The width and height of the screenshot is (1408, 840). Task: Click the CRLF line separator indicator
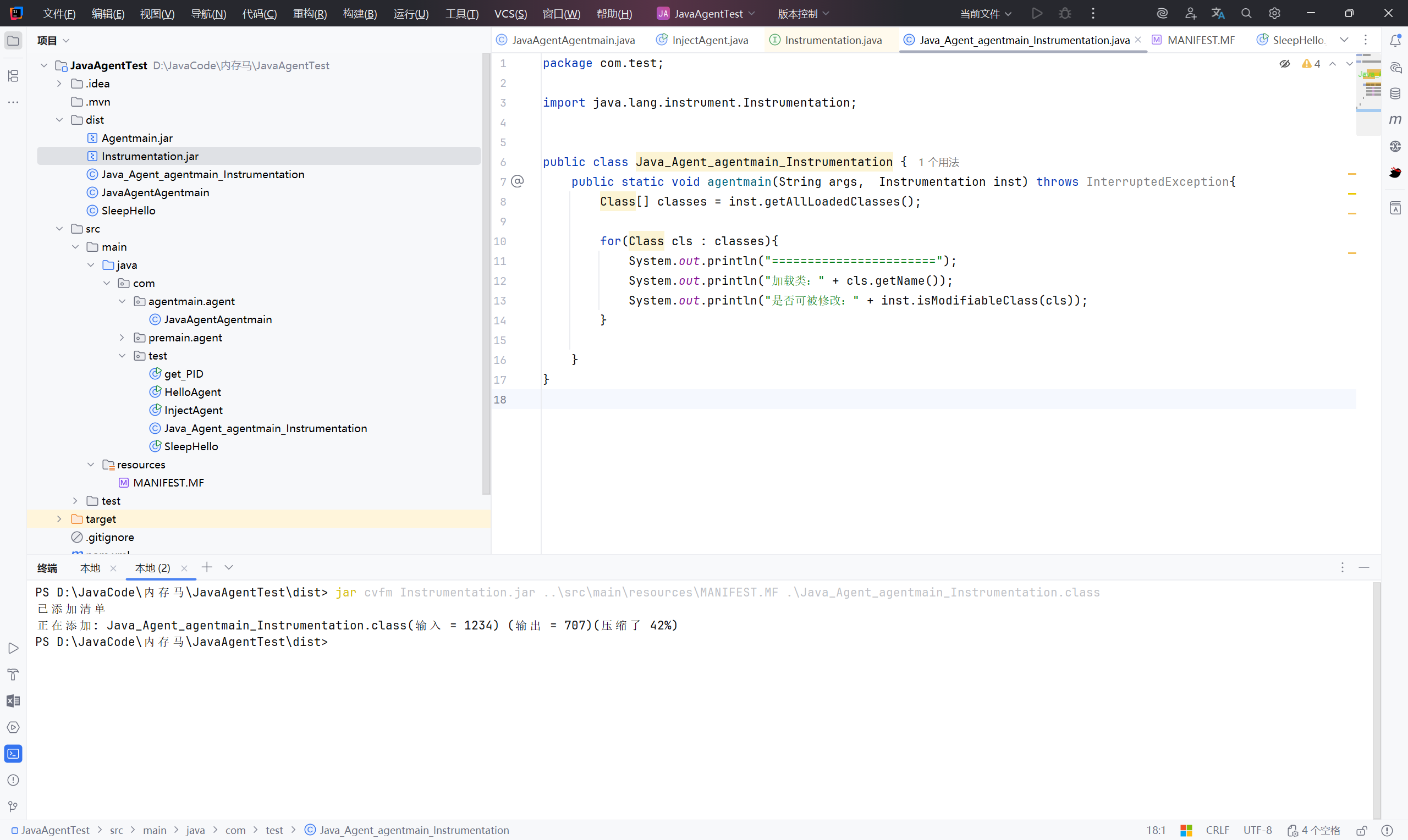pos(1217,830)
